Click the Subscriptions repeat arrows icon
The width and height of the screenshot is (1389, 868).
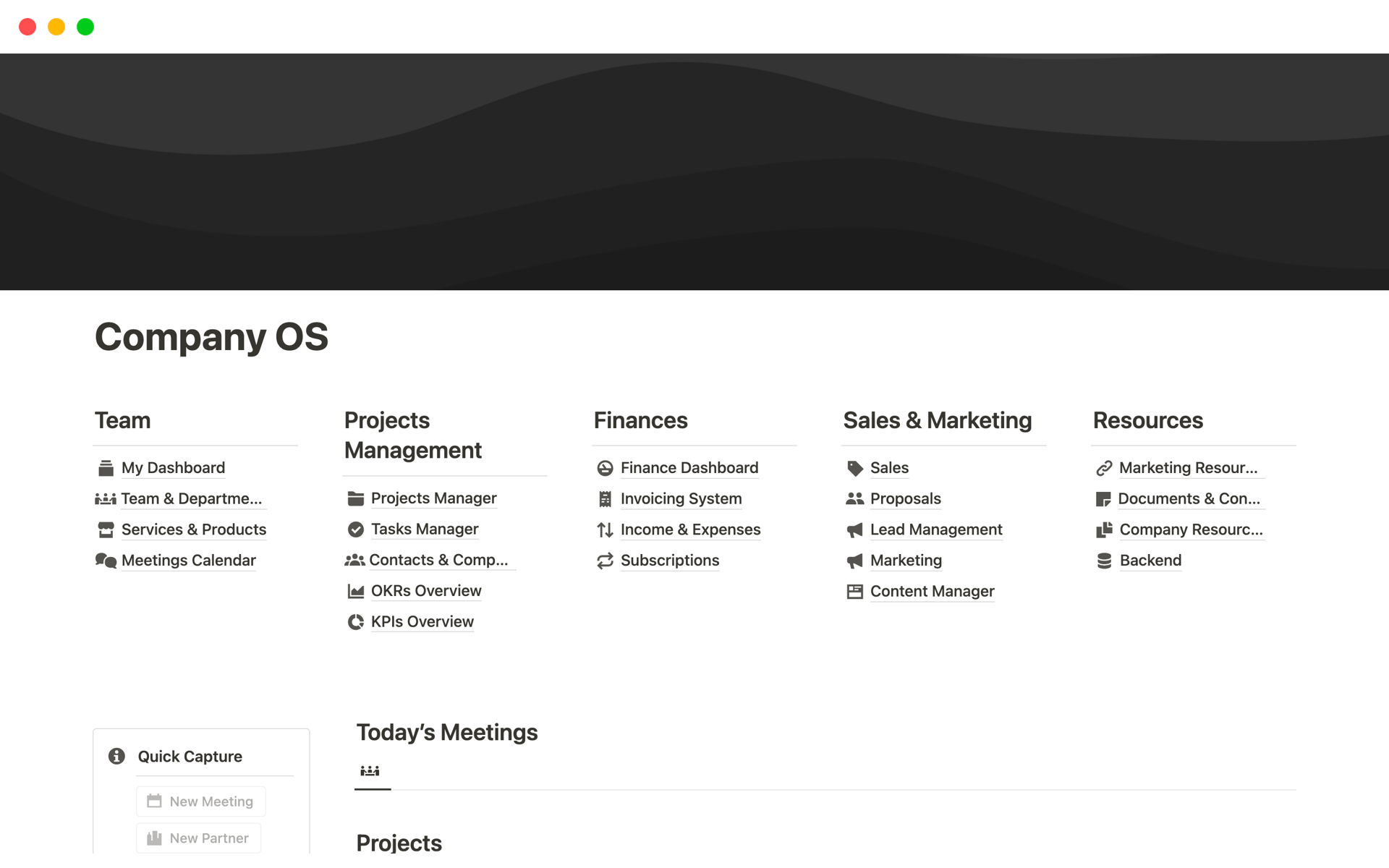tap(605, 561)
